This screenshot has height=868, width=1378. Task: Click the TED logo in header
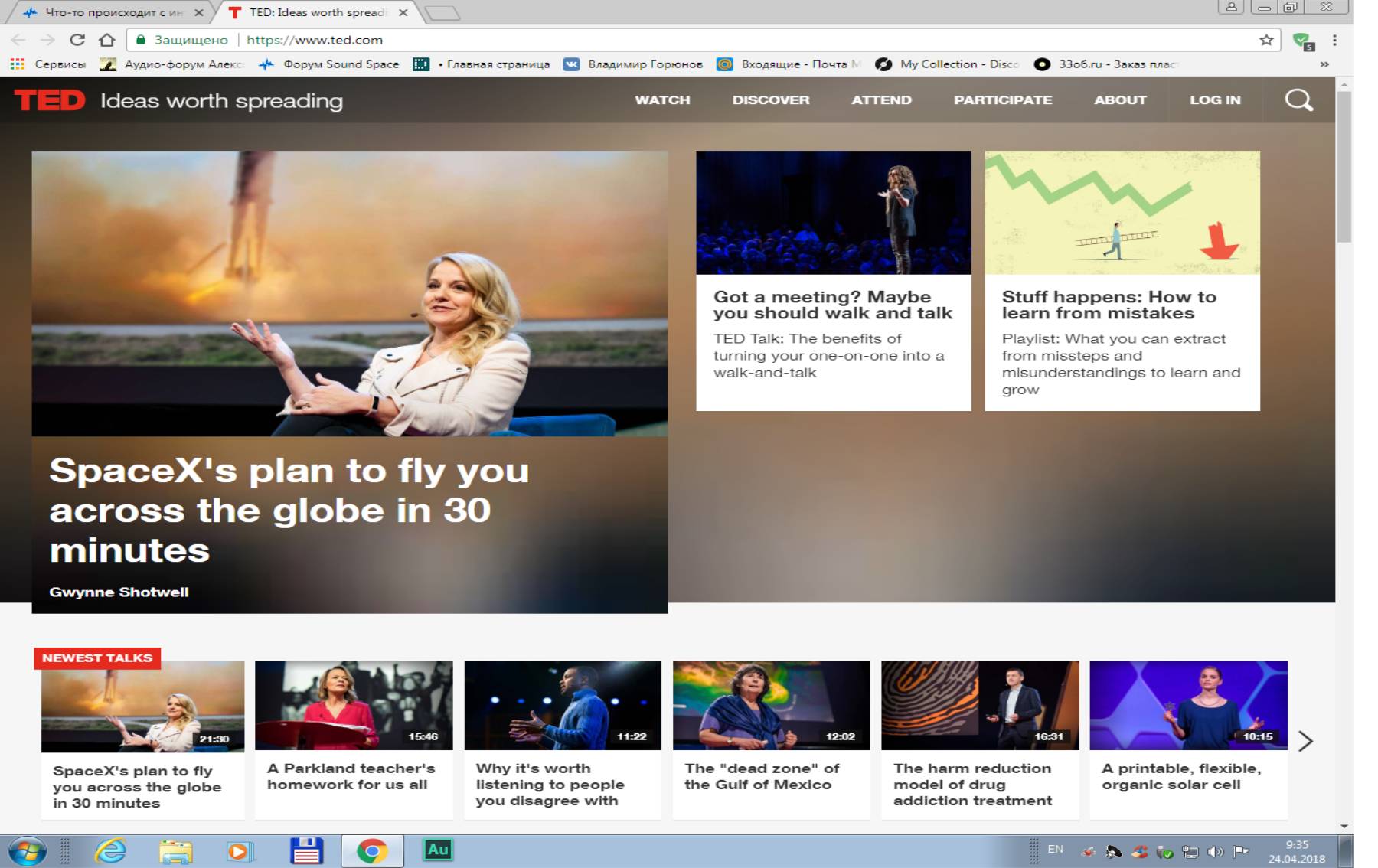pos(50,100)
